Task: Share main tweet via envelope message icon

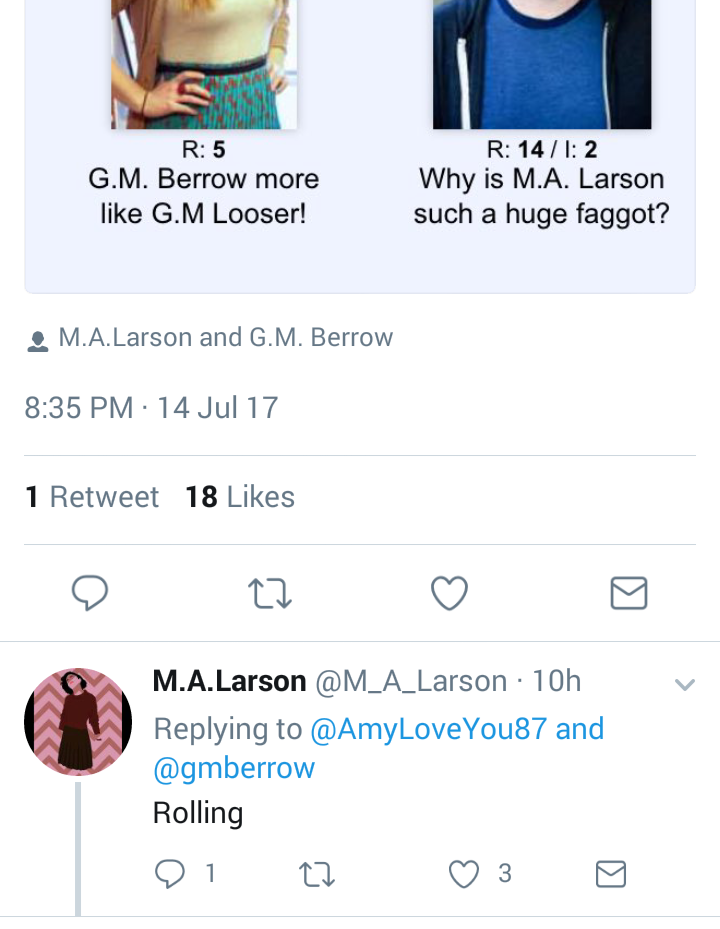Action: coord(629,593)
